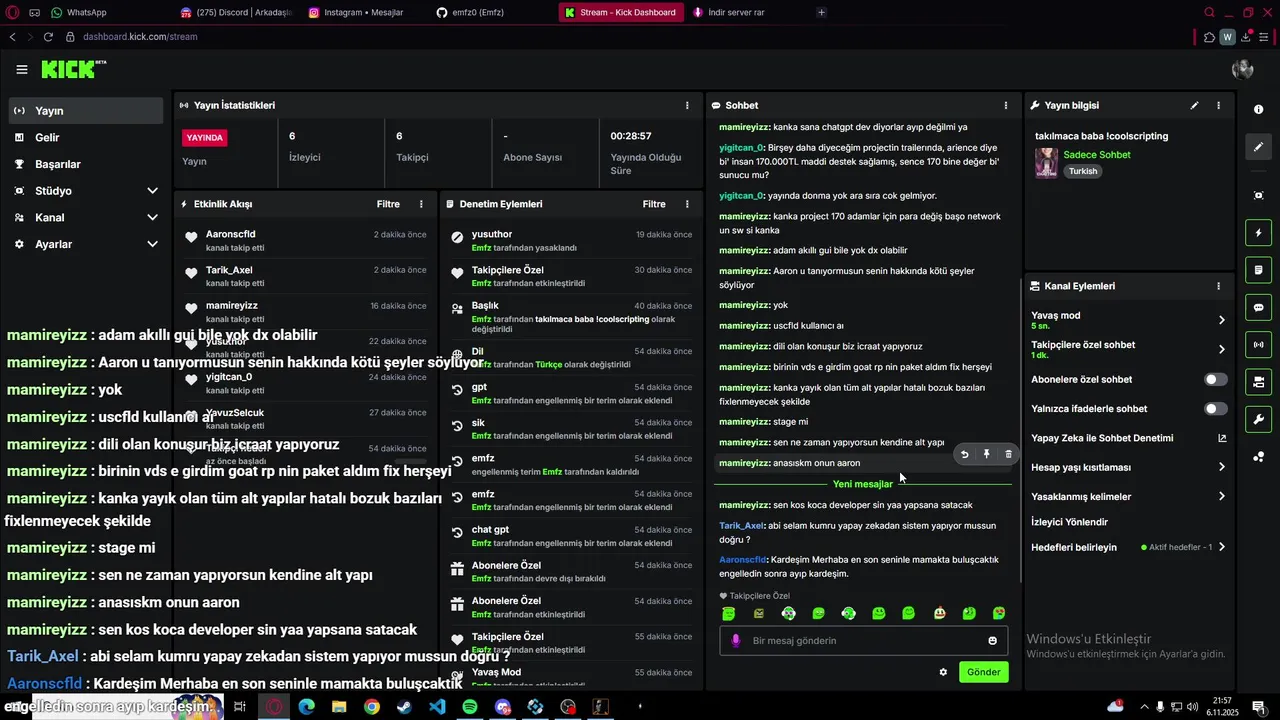
Task: Focus the Bir mesaj gönderin chat input
Action: click(x=863, y=641)
